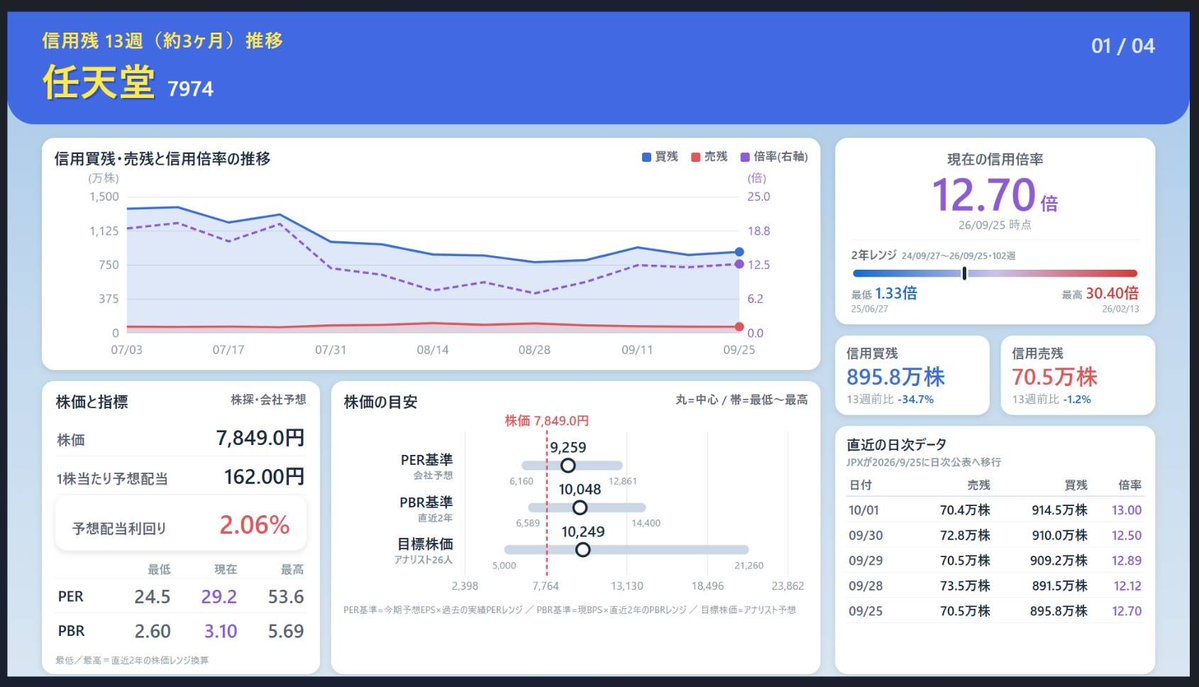Viewport: 1199px width, 687px height.
Task: Click the page indicator 01 / 04
Action: [x=1123, y=46]
